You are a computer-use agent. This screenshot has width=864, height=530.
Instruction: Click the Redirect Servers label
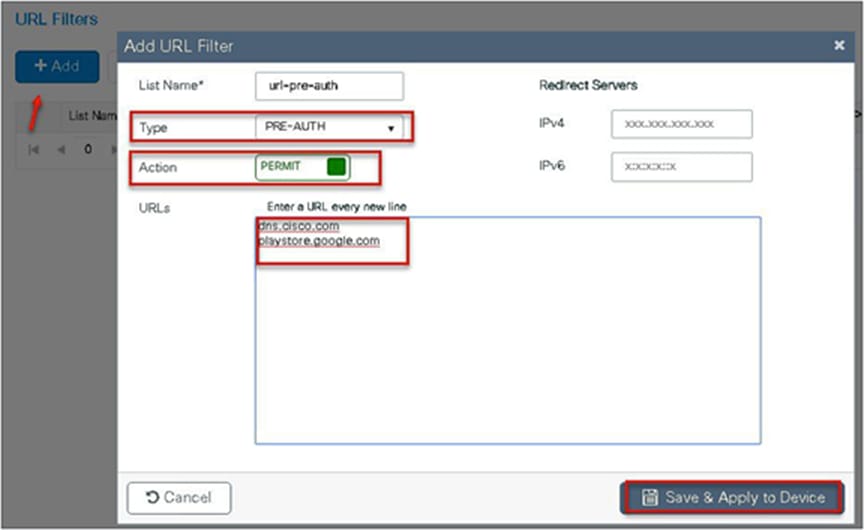pyautogui.click(x=588, y=85)
